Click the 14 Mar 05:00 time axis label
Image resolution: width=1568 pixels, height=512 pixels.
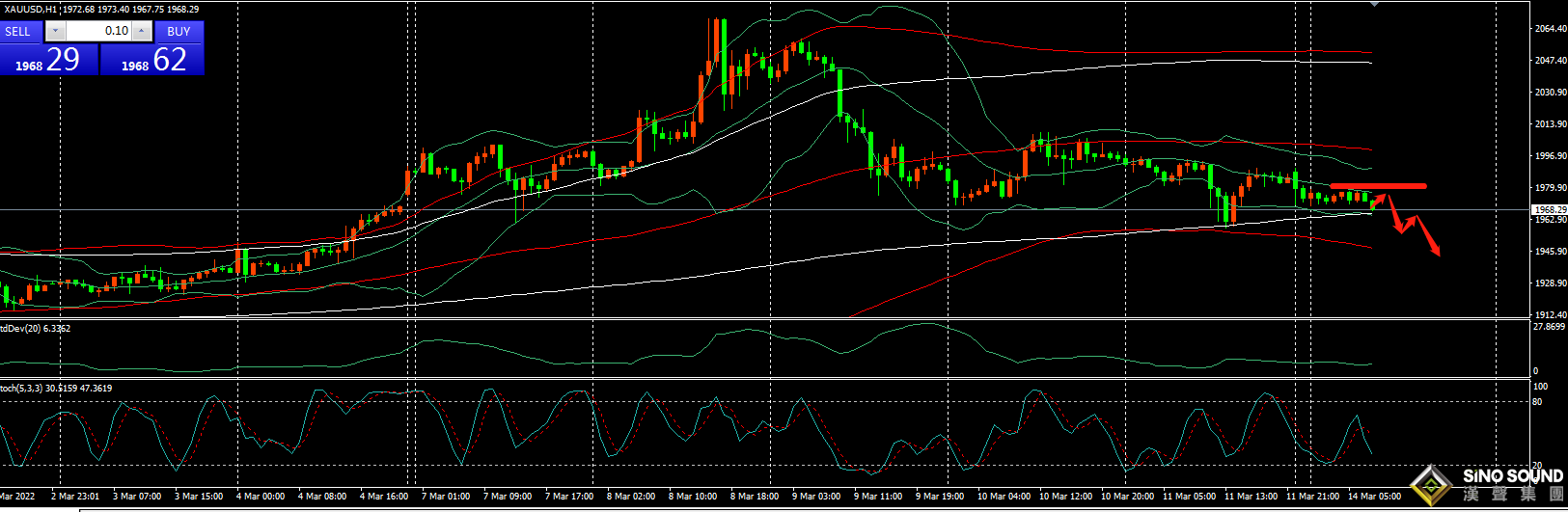1374,497
